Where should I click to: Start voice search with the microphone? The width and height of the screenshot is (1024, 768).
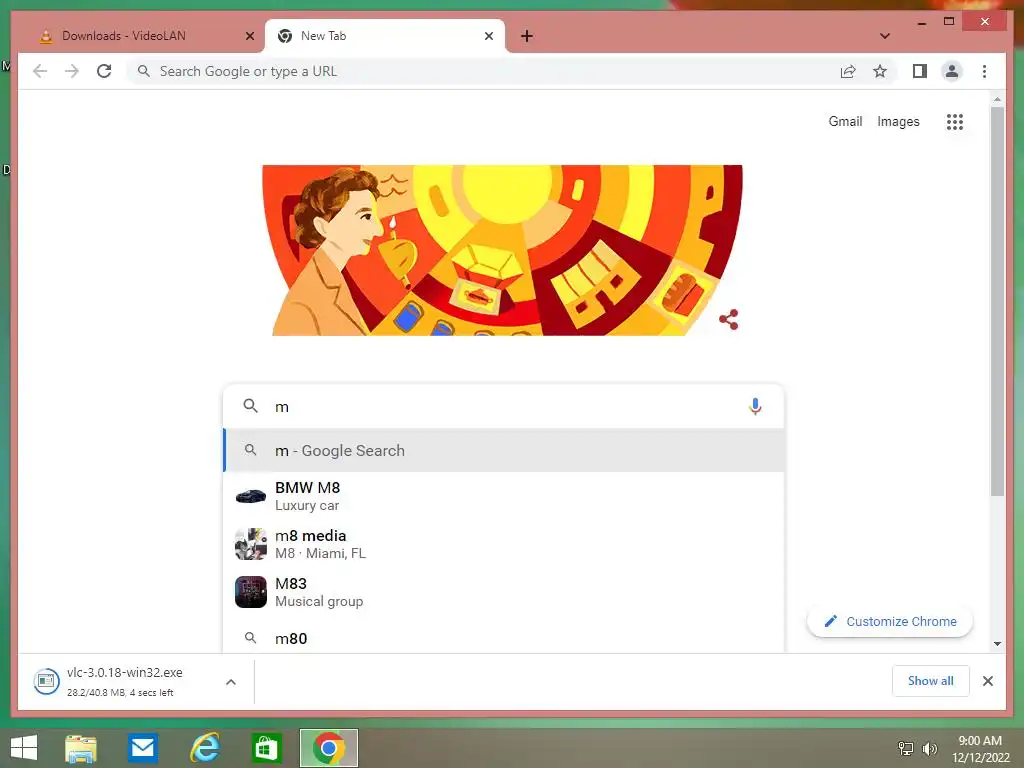click(755, 406)
